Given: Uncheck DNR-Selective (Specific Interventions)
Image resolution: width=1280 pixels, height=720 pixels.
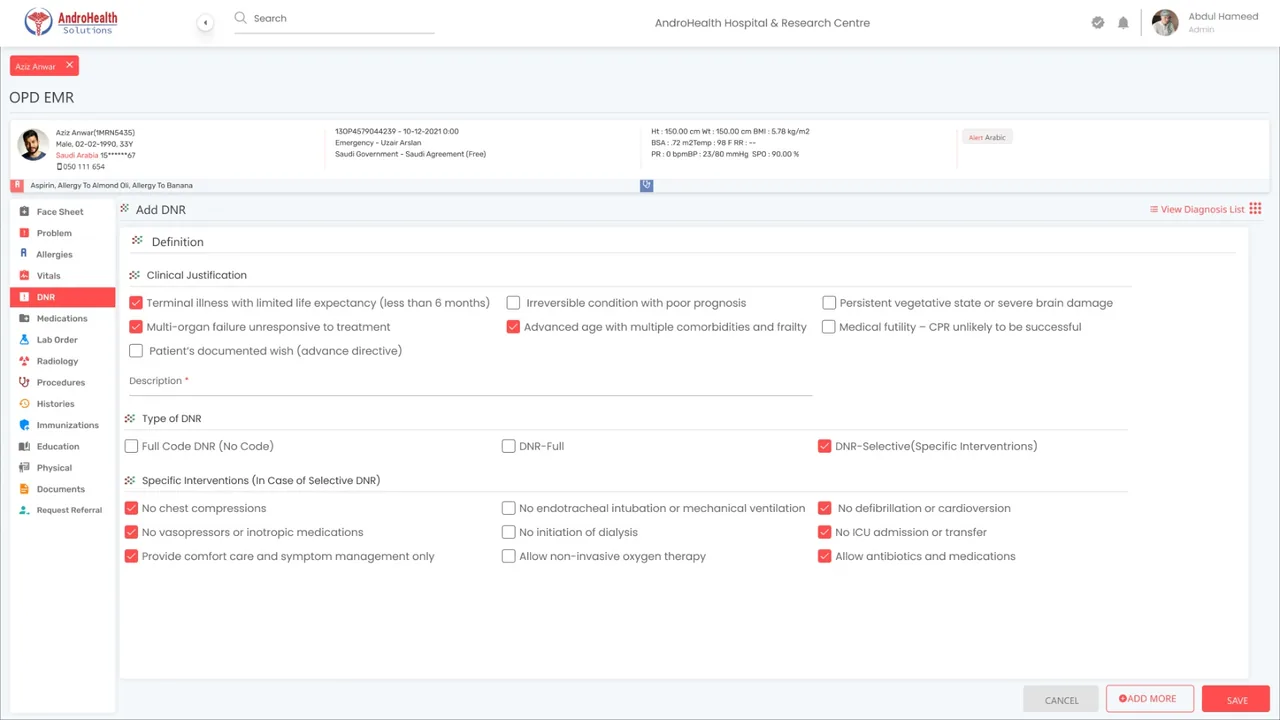Looking at the screenshot, I should 824,446.
